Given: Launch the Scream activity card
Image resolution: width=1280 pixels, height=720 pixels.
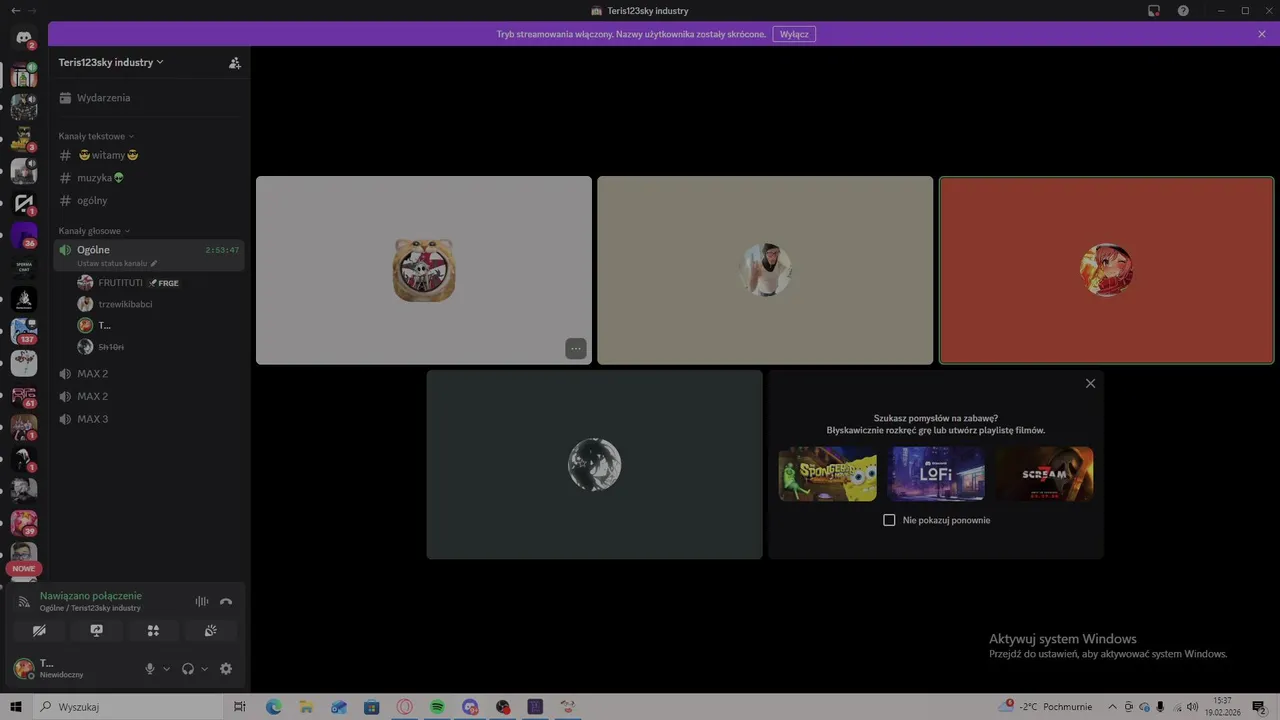Looking at the screenshot, I should coord(1044,474).
